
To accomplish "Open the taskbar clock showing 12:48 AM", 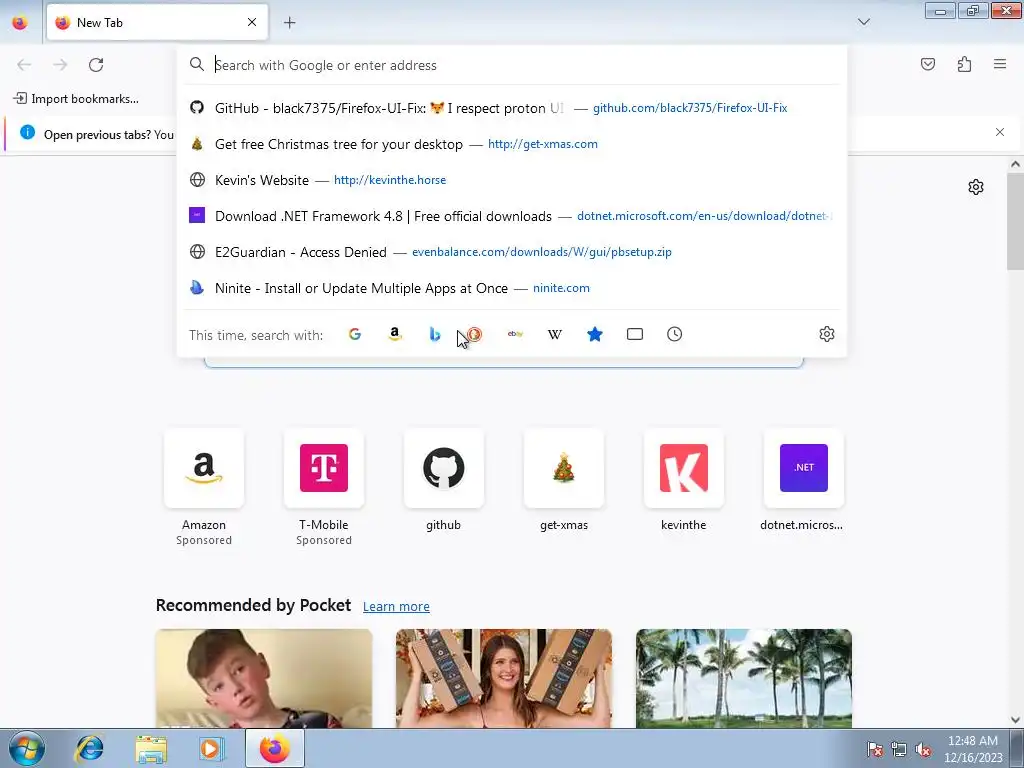I will click(x=973, y=749).
